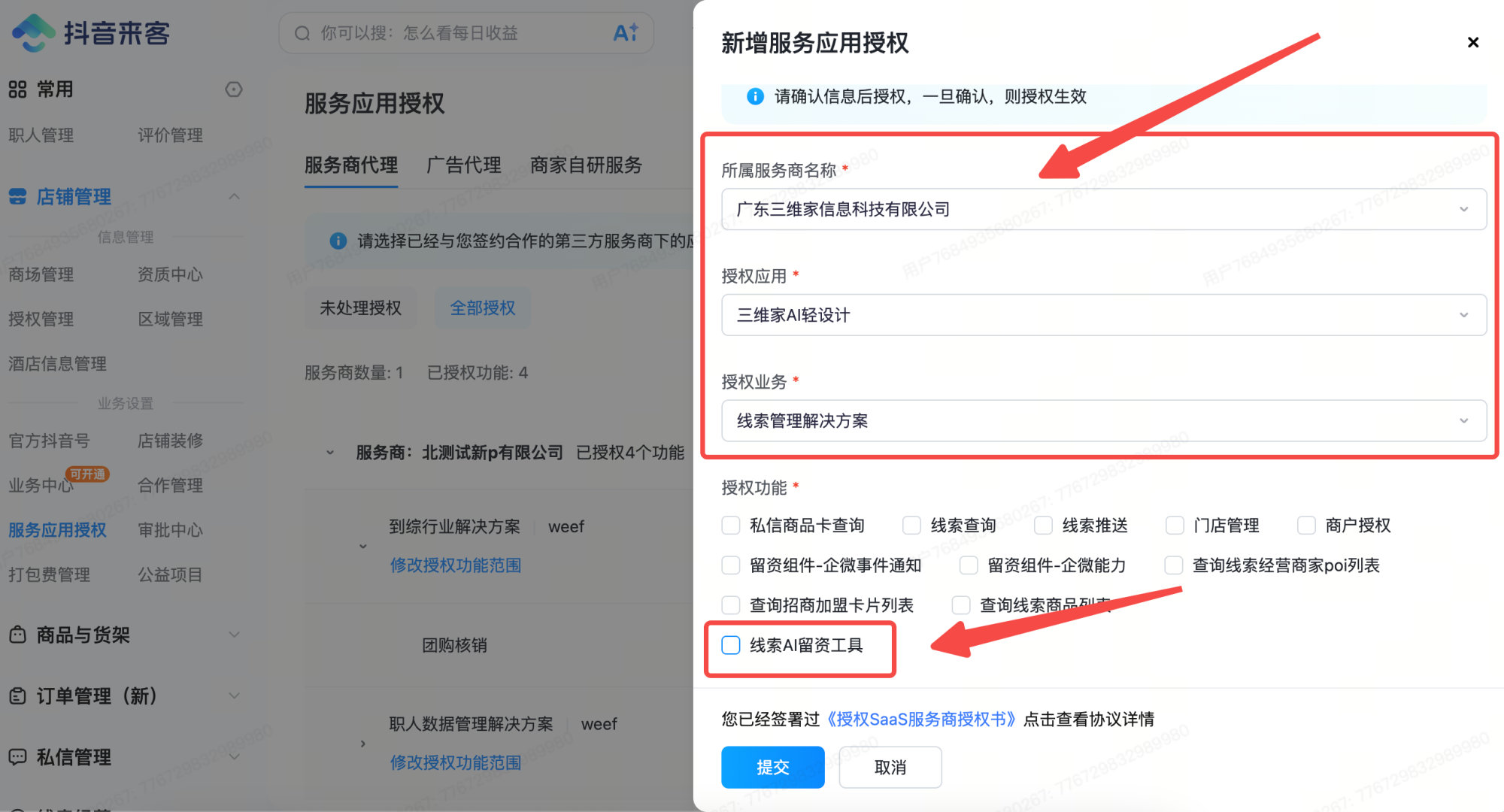Switch to the 商家自研服务 tab

click(x=586, y=165)
